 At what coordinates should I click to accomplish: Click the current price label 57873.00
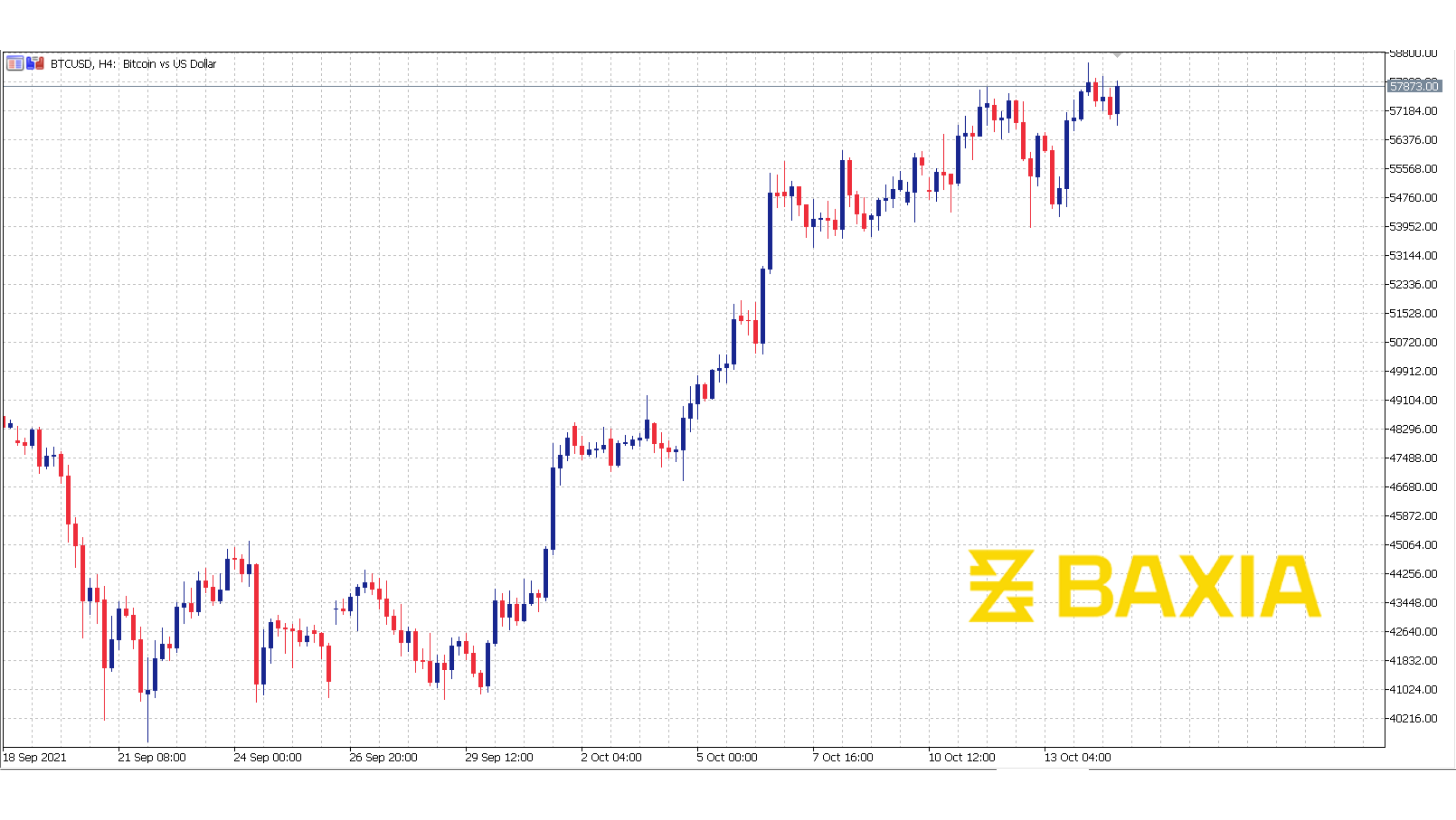point(1414,86)
